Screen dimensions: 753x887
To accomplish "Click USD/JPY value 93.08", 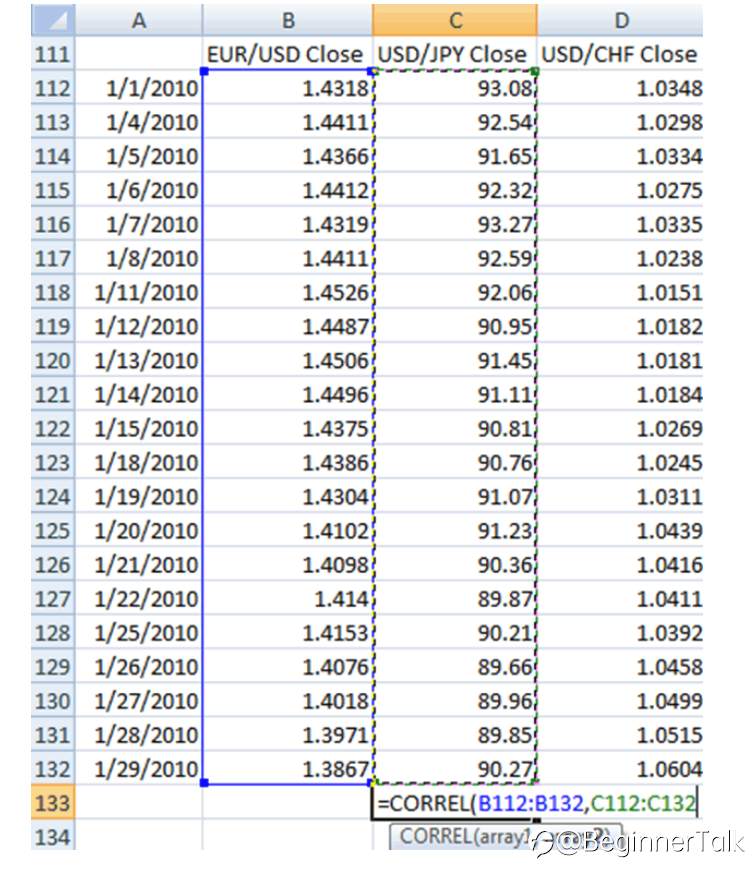I will coord(455,88).
